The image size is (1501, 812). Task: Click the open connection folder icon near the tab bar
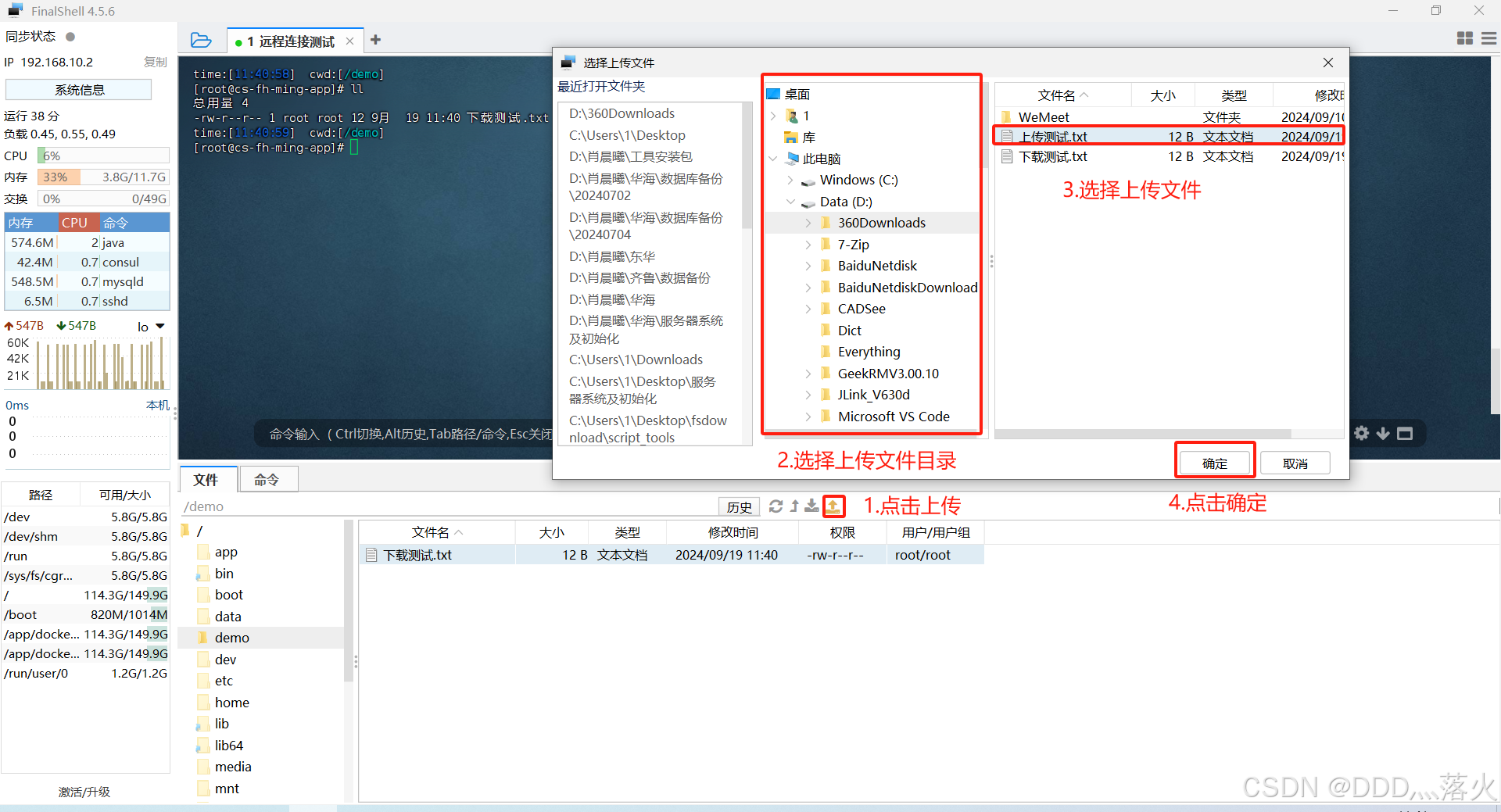click(201, 40)
